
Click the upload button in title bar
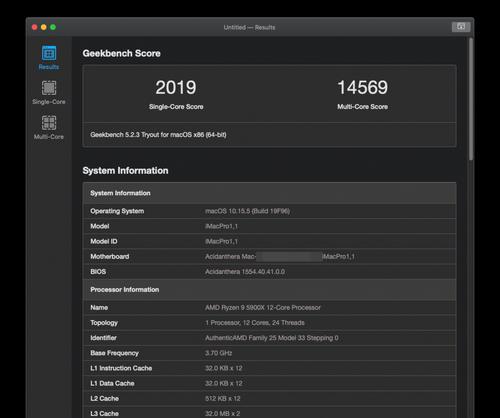pos(461,27)
